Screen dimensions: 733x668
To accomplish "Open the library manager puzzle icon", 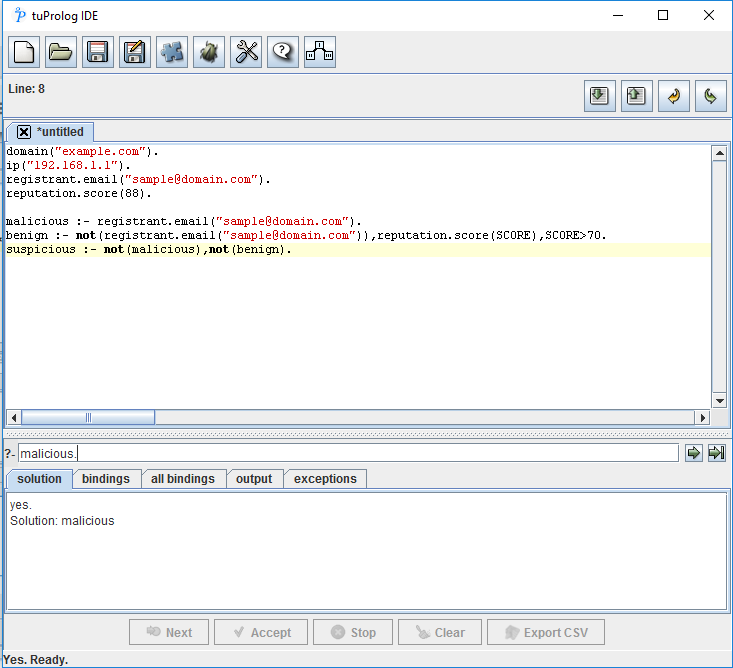I will 172,52.
